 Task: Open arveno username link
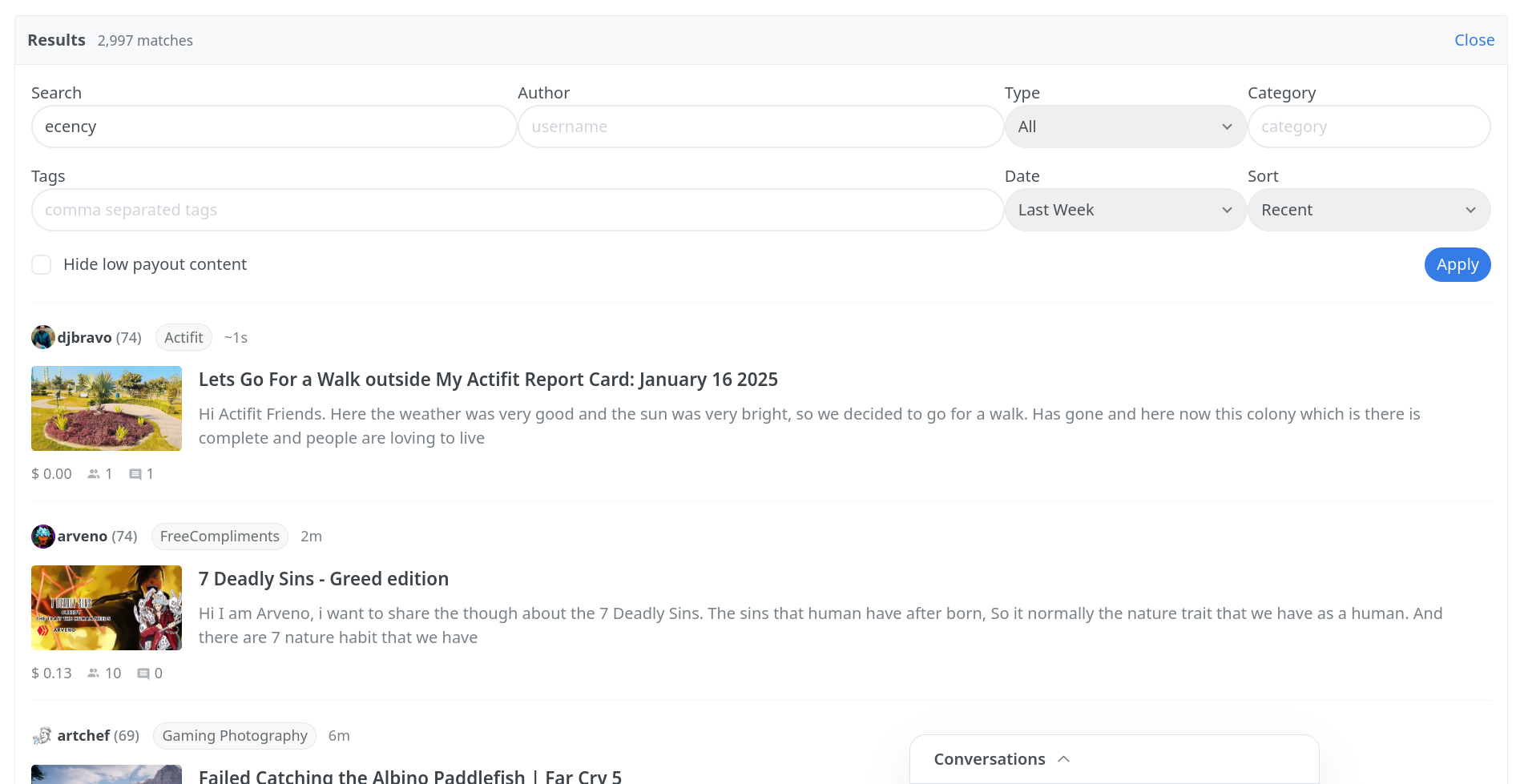(83, 537)
